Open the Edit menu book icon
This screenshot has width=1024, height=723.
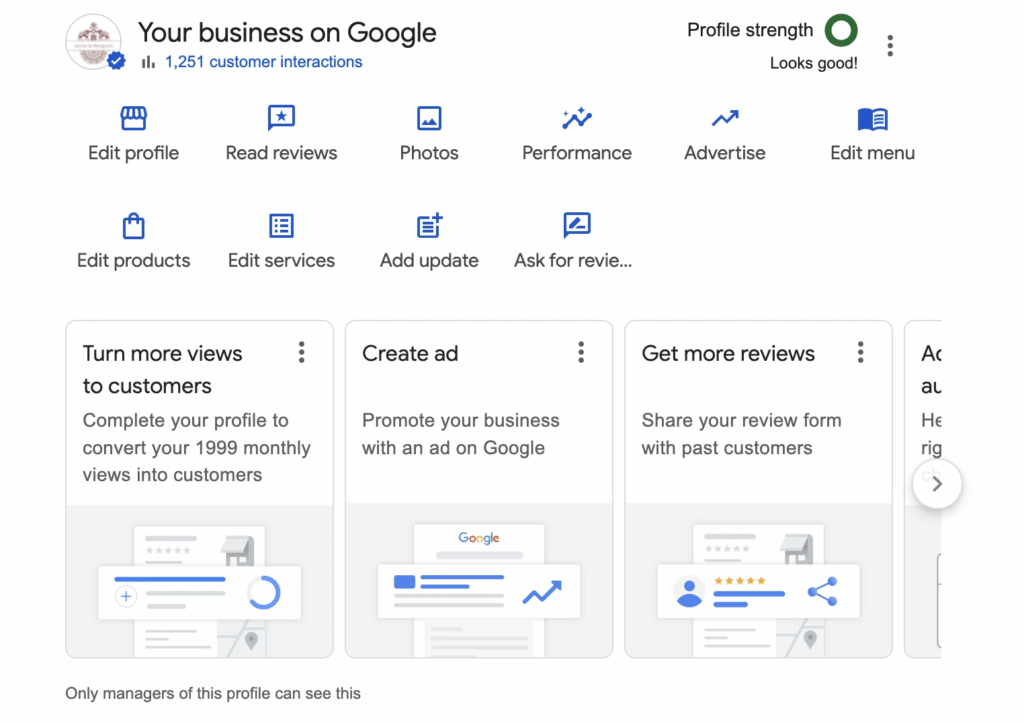(x=872, y=119)
